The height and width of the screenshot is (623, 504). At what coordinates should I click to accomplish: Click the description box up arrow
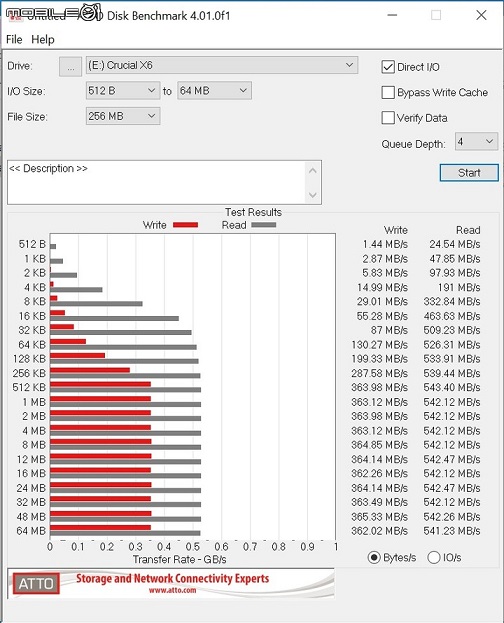(313, 171)
